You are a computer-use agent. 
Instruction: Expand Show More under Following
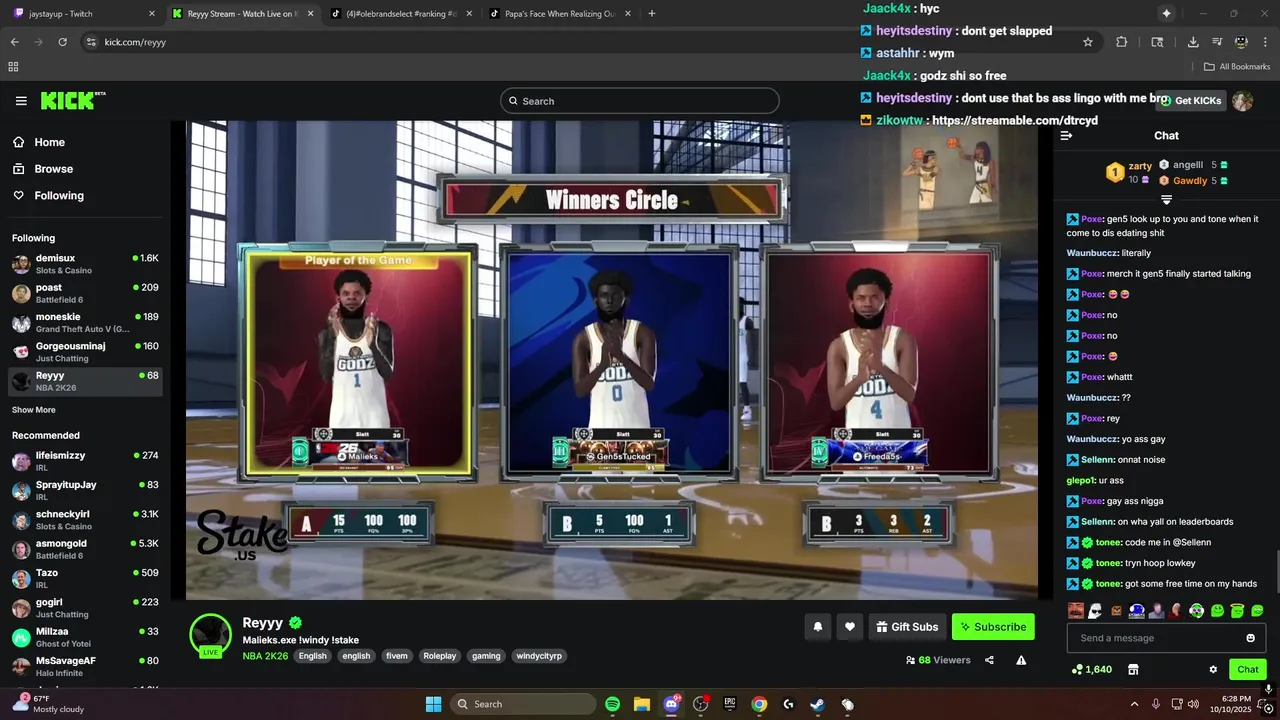(34, 410)
